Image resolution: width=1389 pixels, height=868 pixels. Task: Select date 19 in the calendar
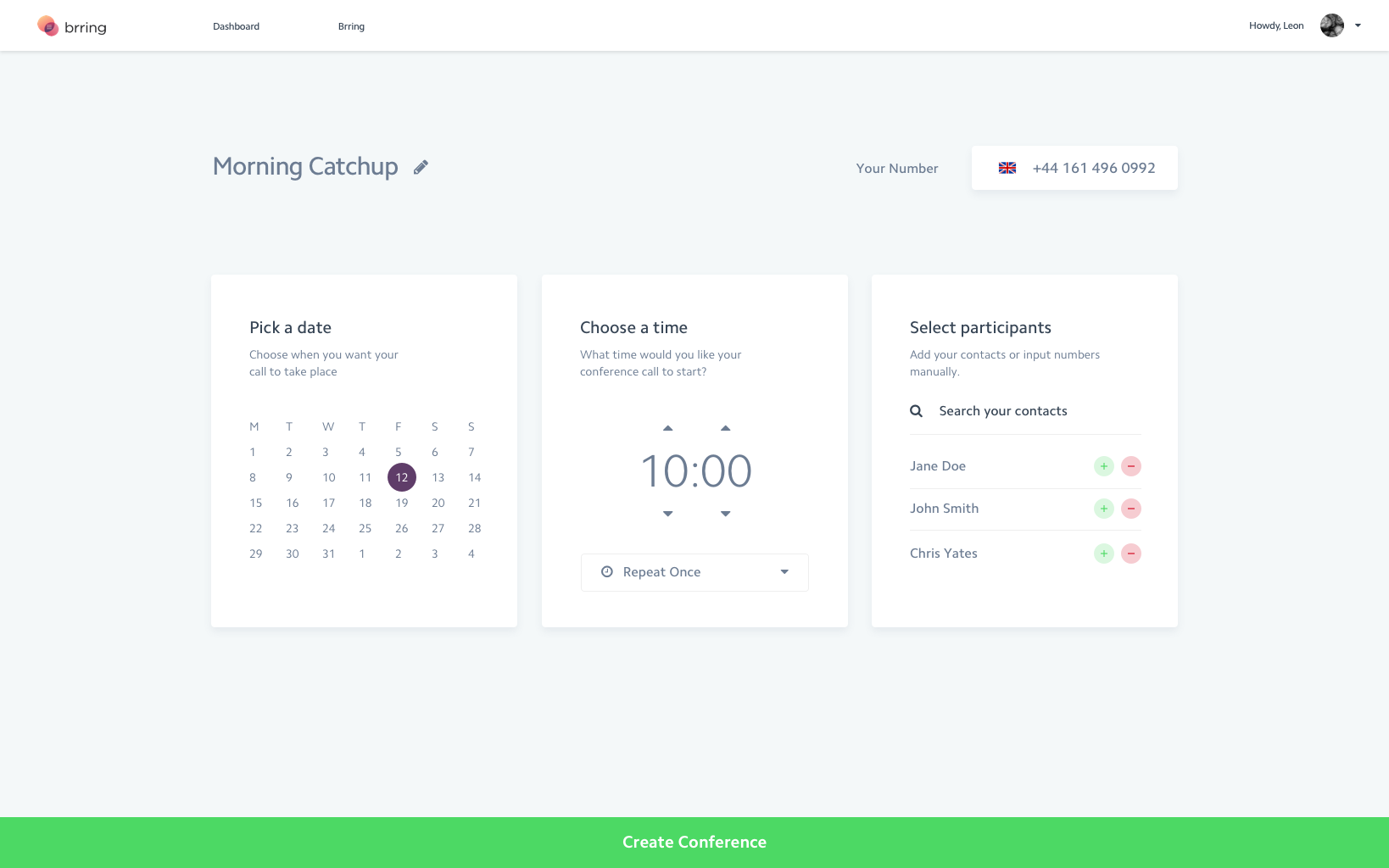pos(401,503)
